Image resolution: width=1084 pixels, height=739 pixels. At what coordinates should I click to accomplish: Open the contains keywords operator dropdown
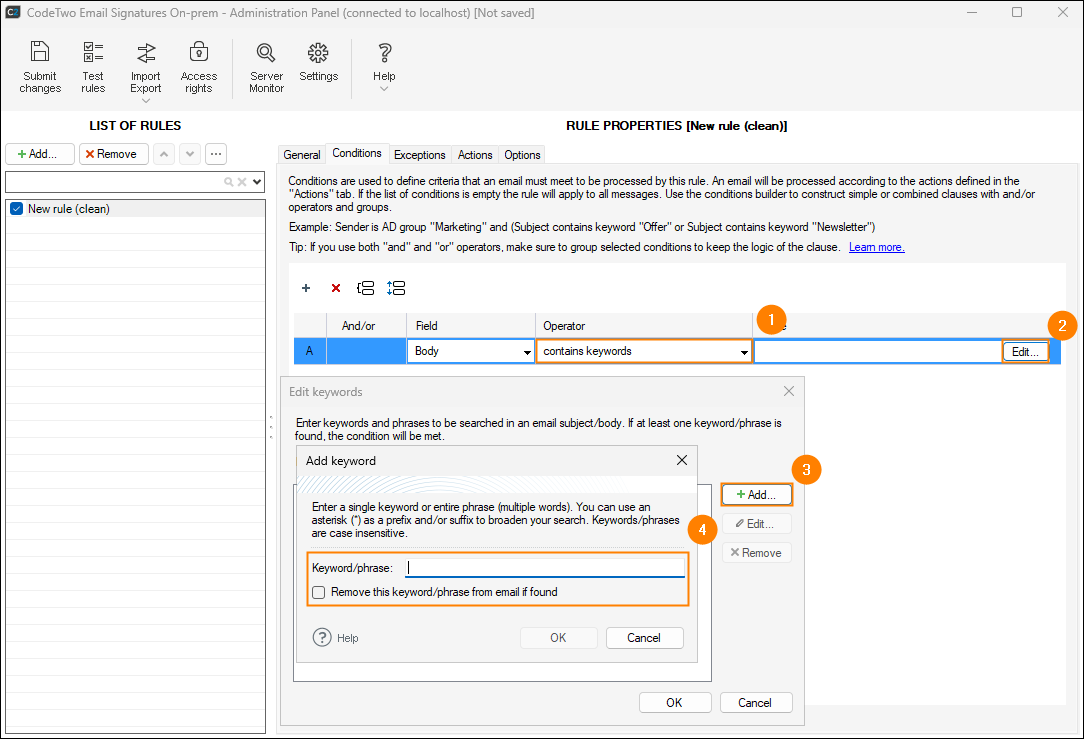click(x=744, y=352)
